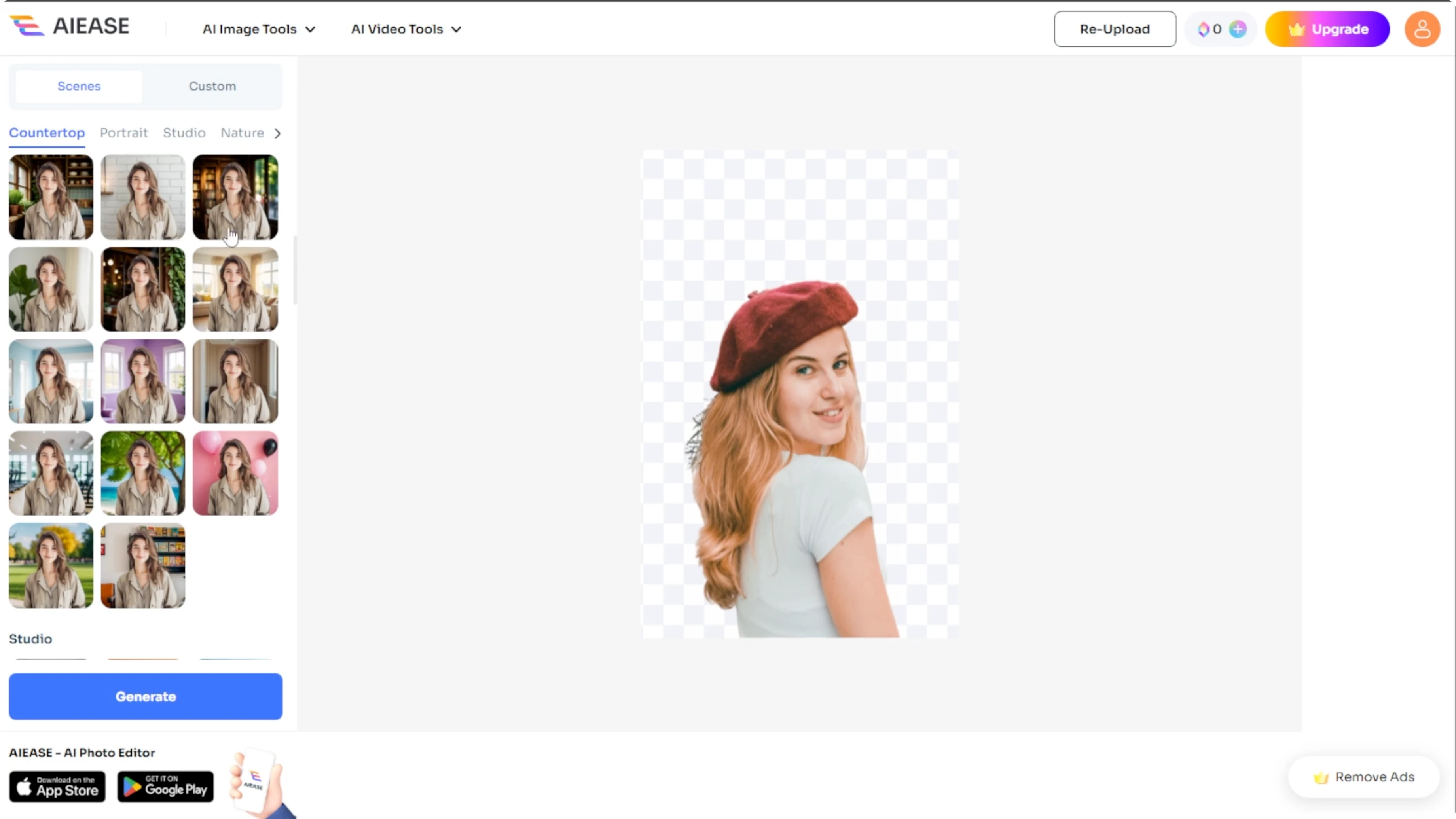This screenshot has width=1456, height=819.
Task: Click the AIEASE - AI Photo Editor text
Action: pyautogui.click(x=82, y=753)
